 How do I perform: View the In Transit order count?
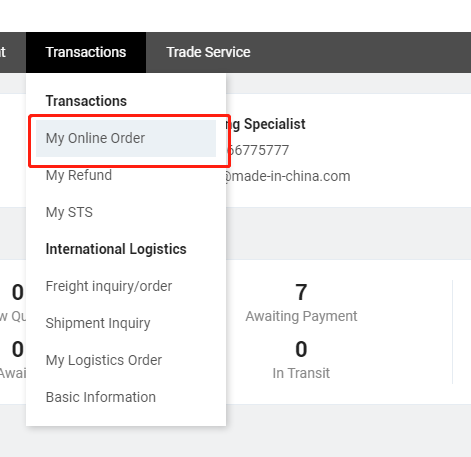coord(301,349)
